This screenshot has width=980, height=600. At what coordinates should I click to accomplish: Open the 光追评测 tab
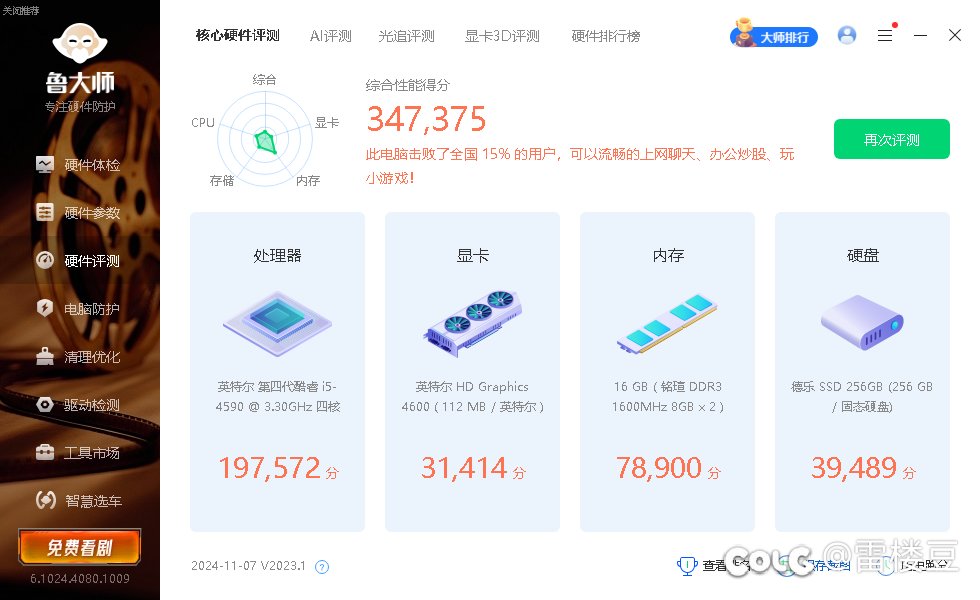(406, 36)
